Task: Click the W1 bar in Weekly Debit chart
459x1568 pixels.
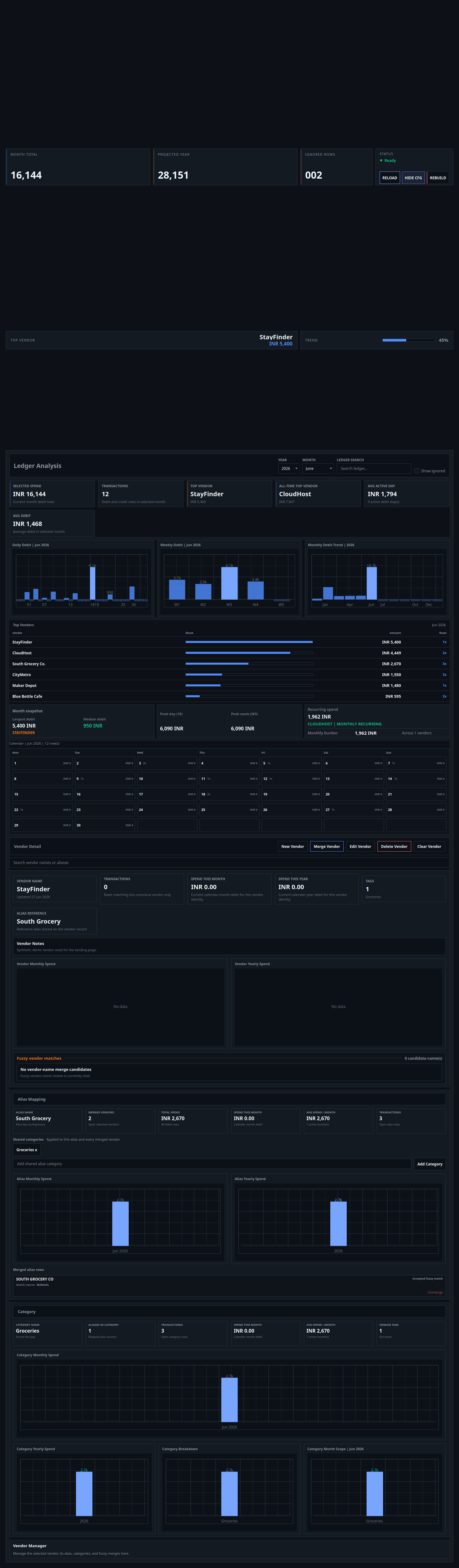Action: 177,590
